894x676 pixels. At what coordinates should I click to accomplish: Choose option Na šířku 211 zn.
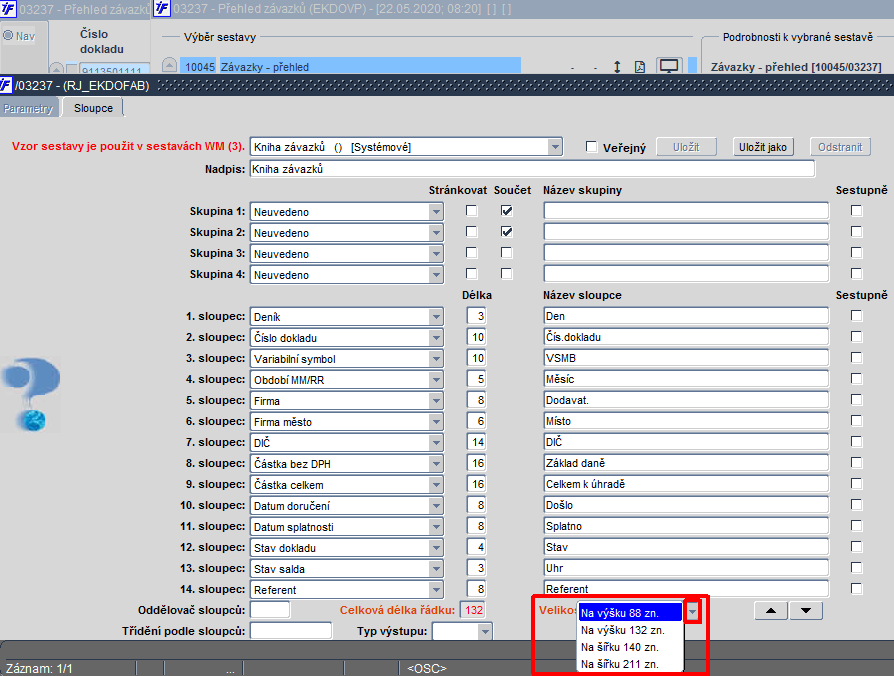[630, 664]
